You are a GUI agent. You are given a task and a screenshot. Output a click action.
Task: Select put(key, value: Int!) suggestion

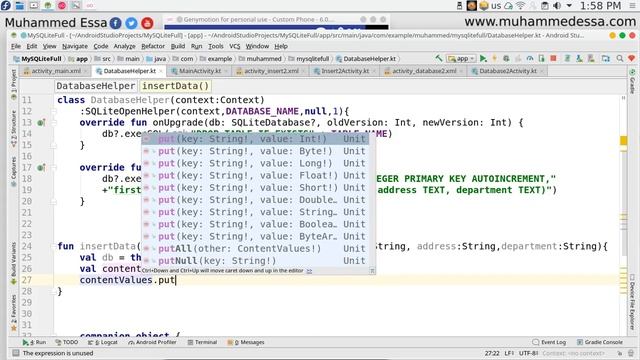click(256, 139)
